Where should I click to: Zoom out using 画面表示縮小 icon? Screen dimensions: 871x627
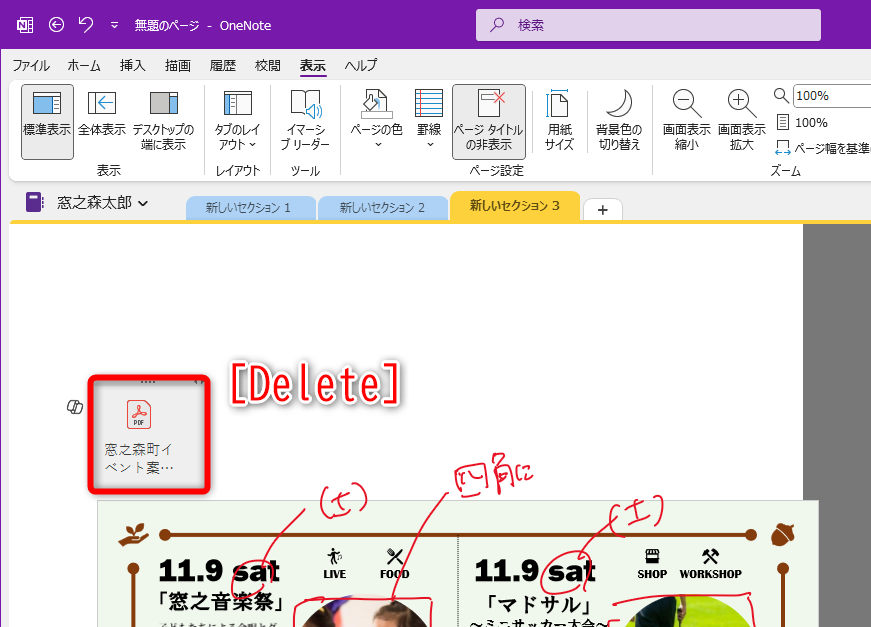click(686, 118)
